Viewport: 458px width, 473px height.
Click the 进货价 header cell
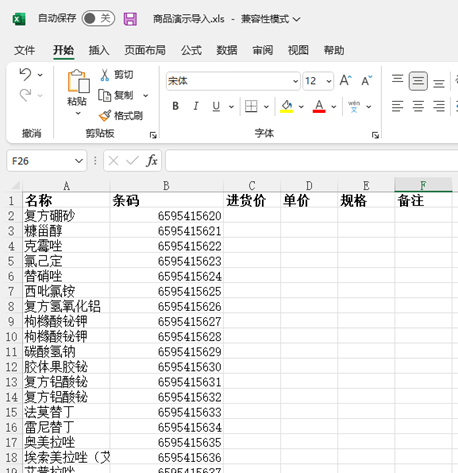252,201
